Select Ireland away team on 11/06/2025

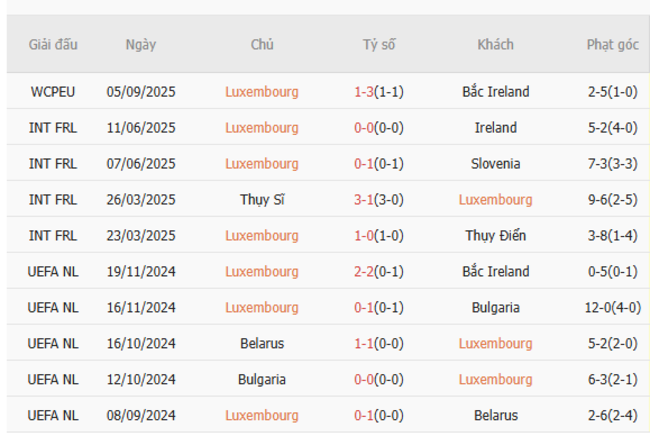click(x=495, y=128)
